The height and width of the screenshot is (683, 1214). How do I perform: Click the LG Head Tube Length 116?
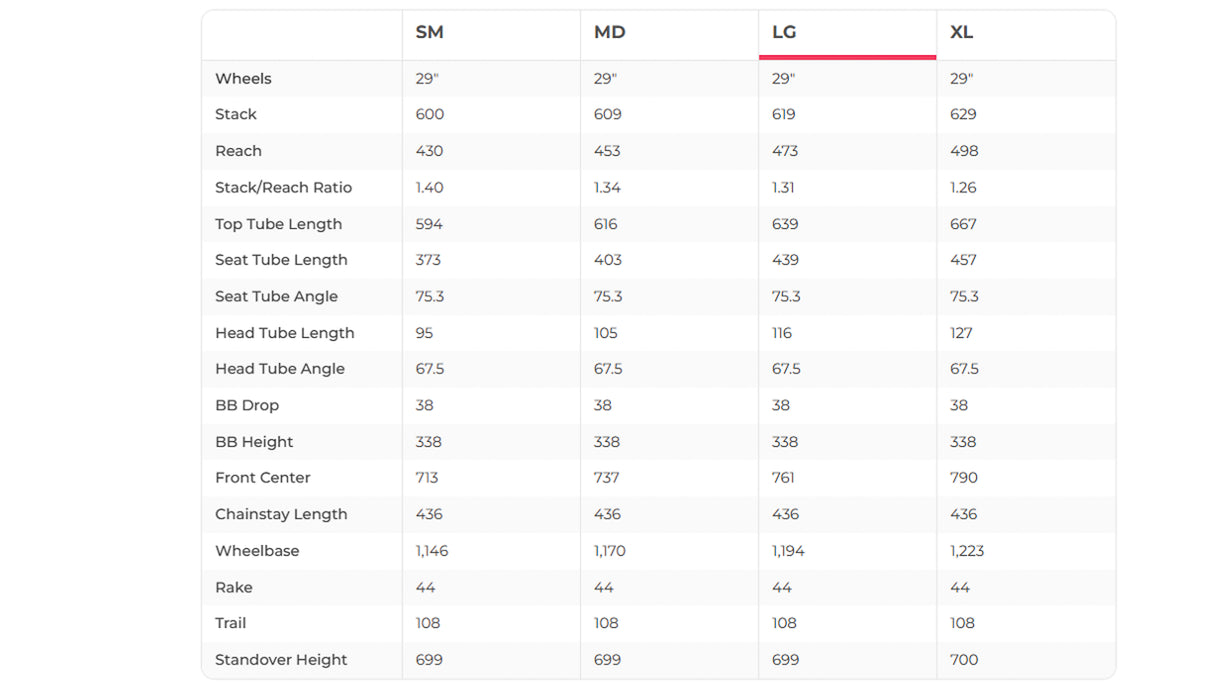pyautogui.click(x=781, y=333)
